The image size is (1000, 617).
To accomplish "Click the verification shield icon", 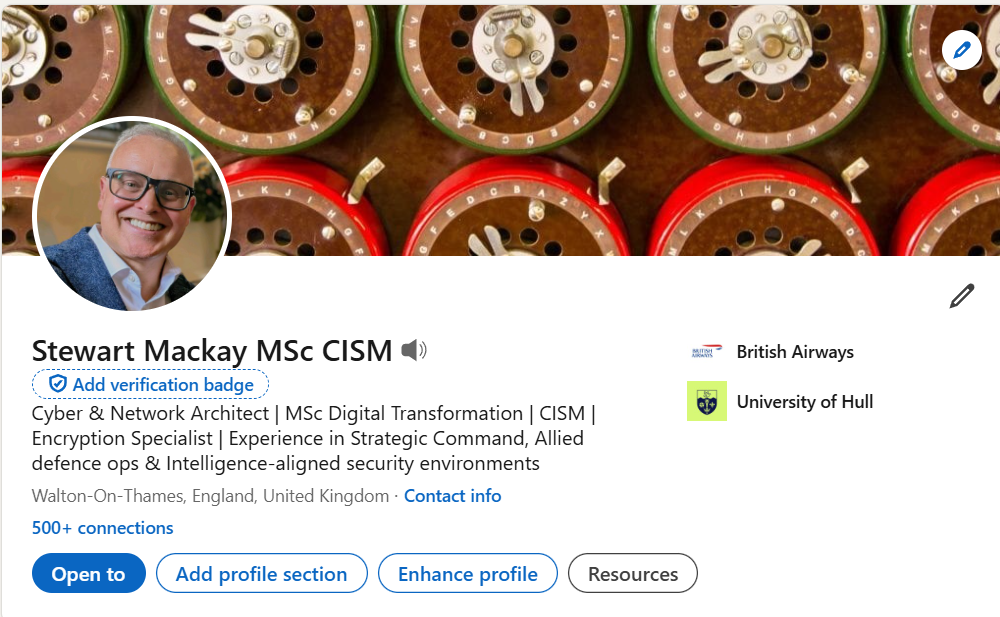I will [57, 383].
